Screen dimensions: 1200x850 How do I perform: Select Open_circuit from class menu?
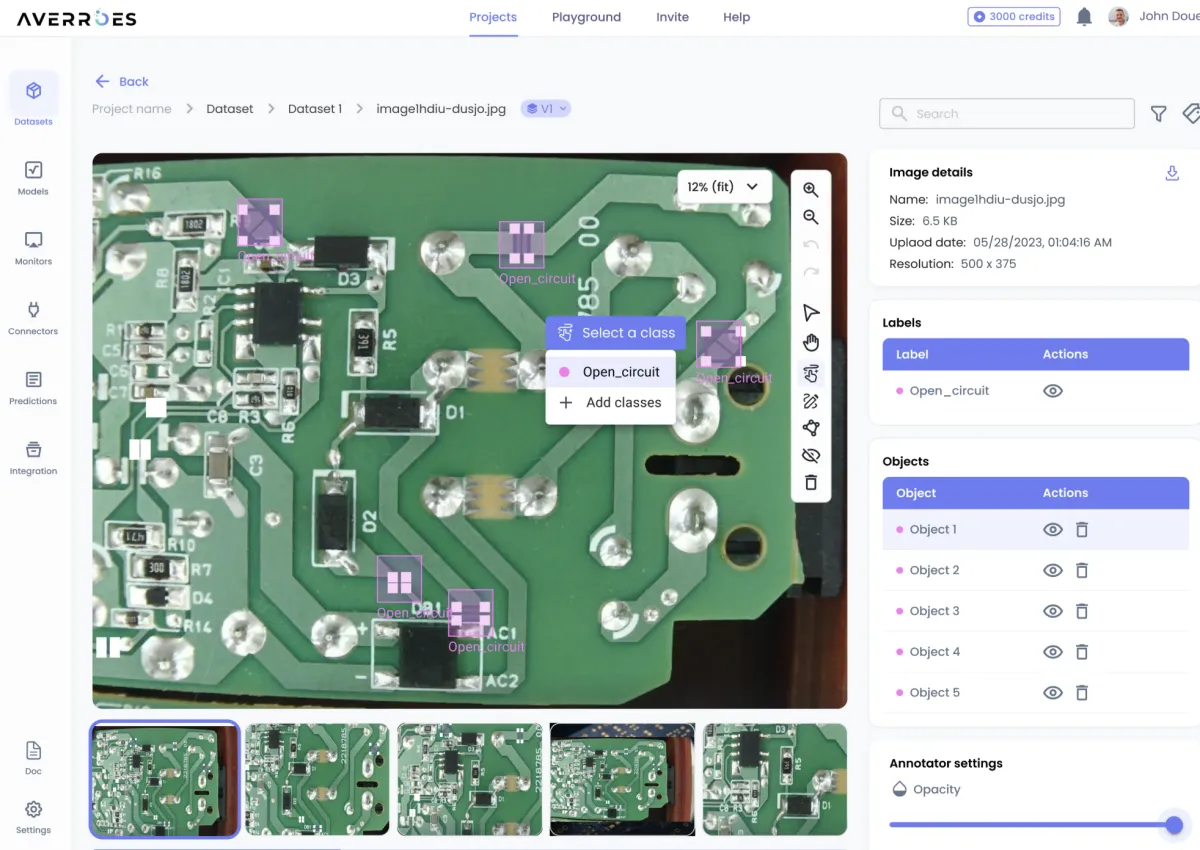[620, 372]
